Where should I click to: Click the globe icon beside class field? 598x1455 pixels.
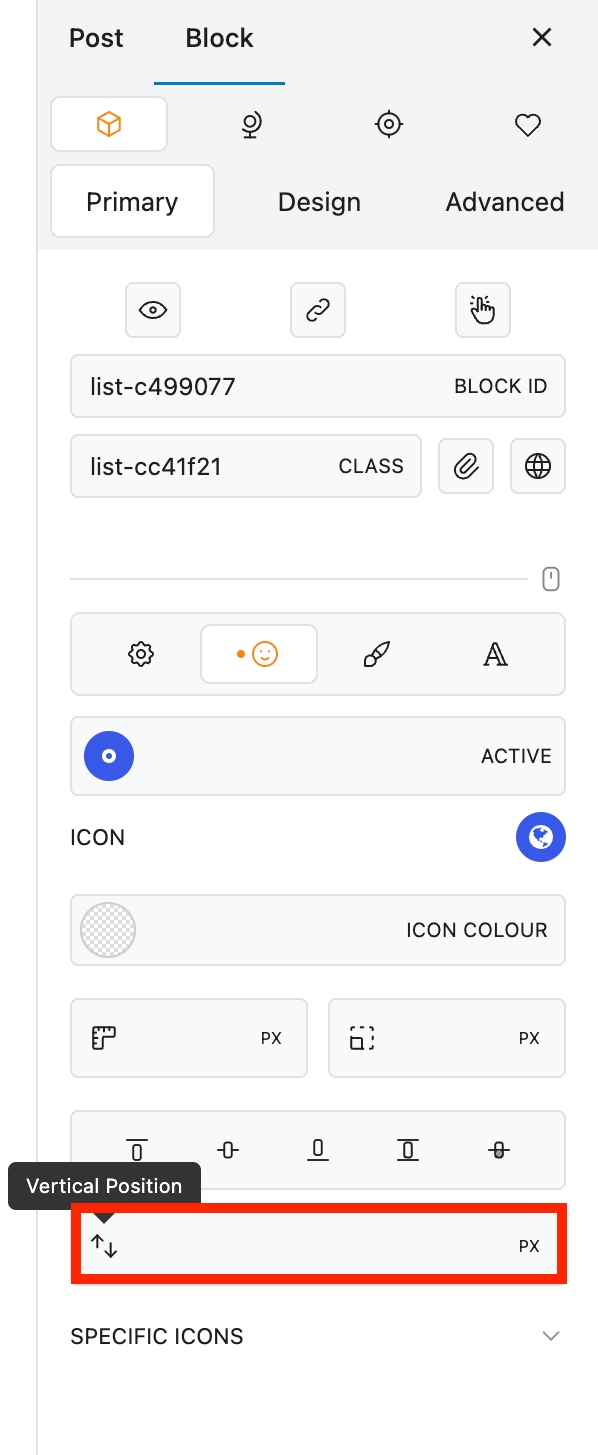pyautogui.click(x=538, y=466)
